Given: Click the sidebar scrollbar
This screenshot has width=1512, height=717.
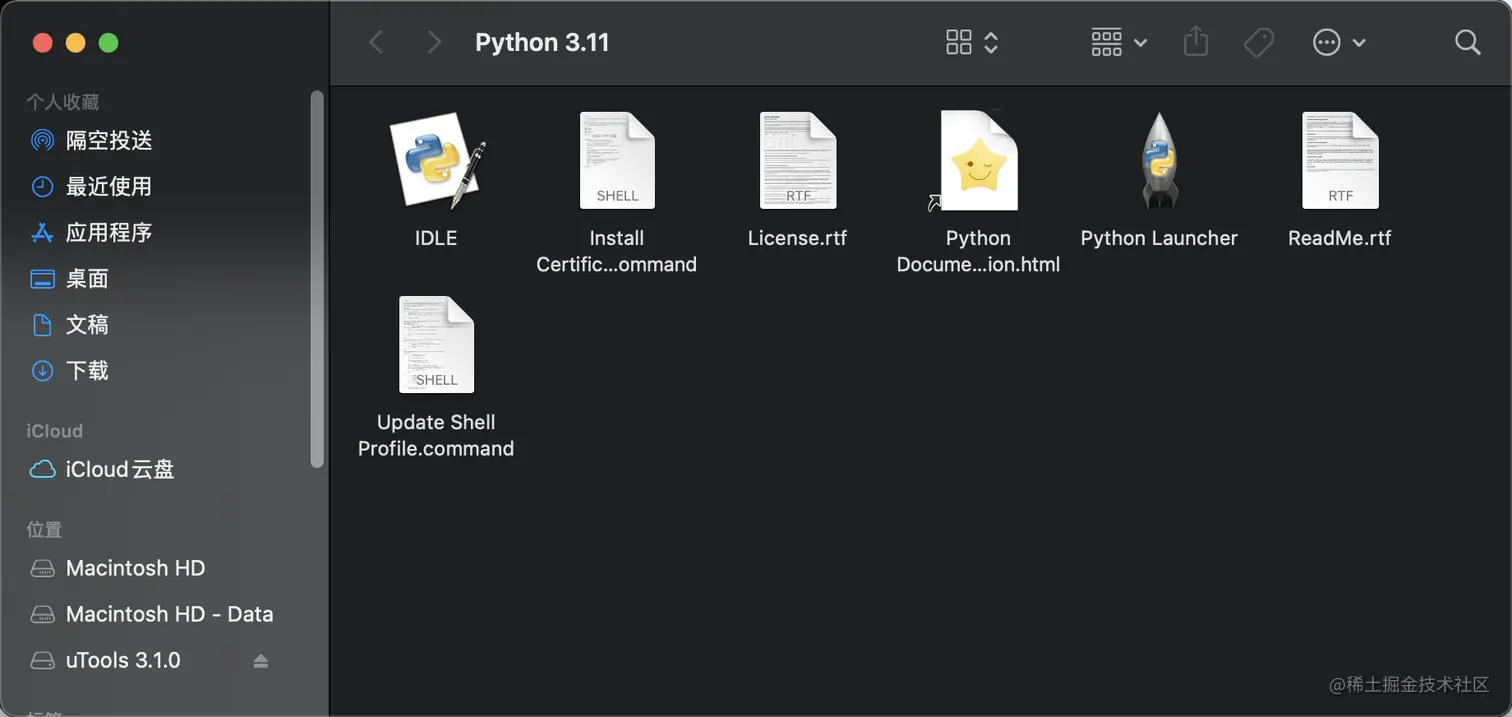Looking at the screenshot, I should click(x=317, y=279).
